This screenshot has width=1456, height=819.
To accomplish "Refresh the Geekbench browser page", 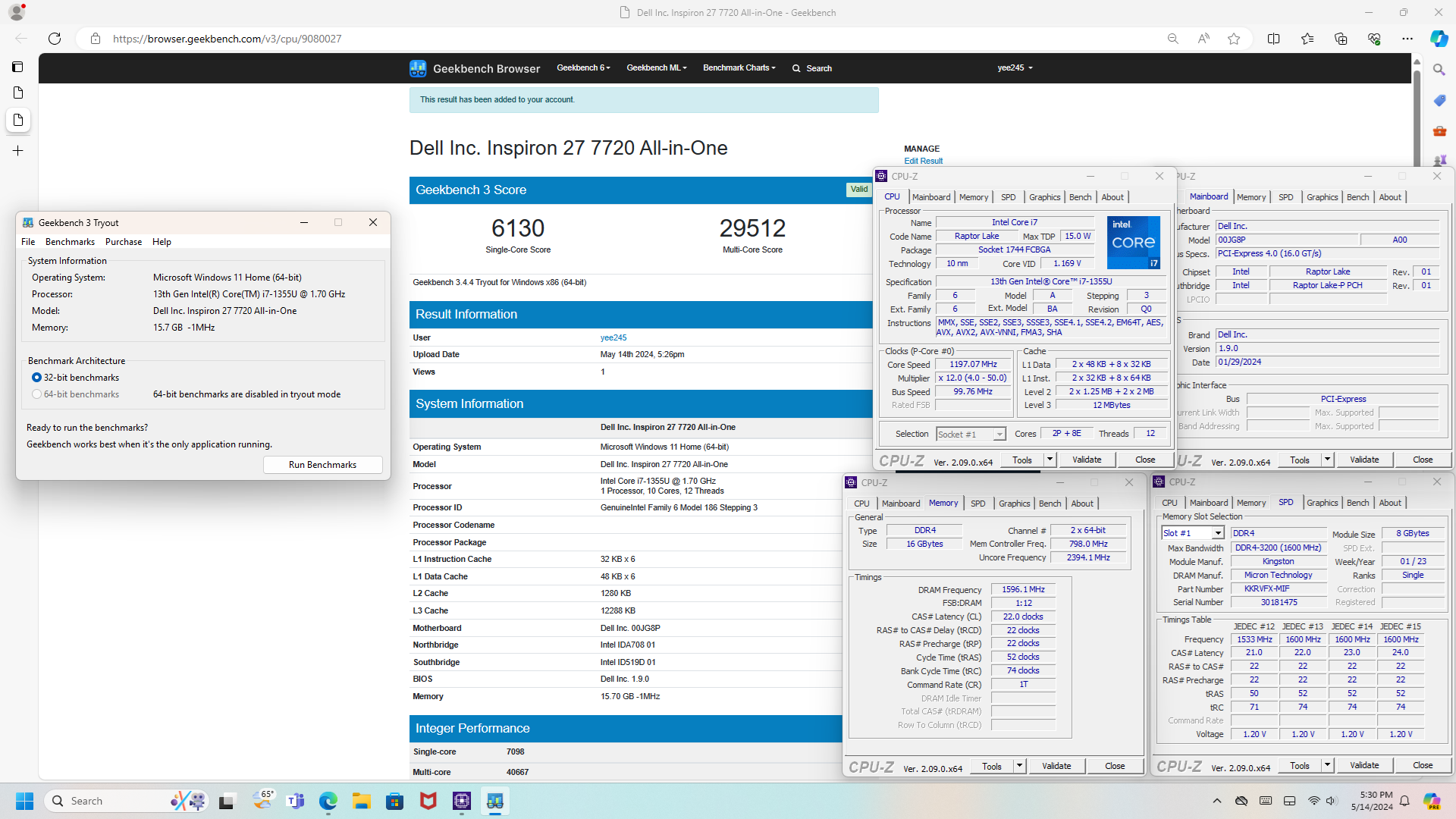I will [55, 39].
